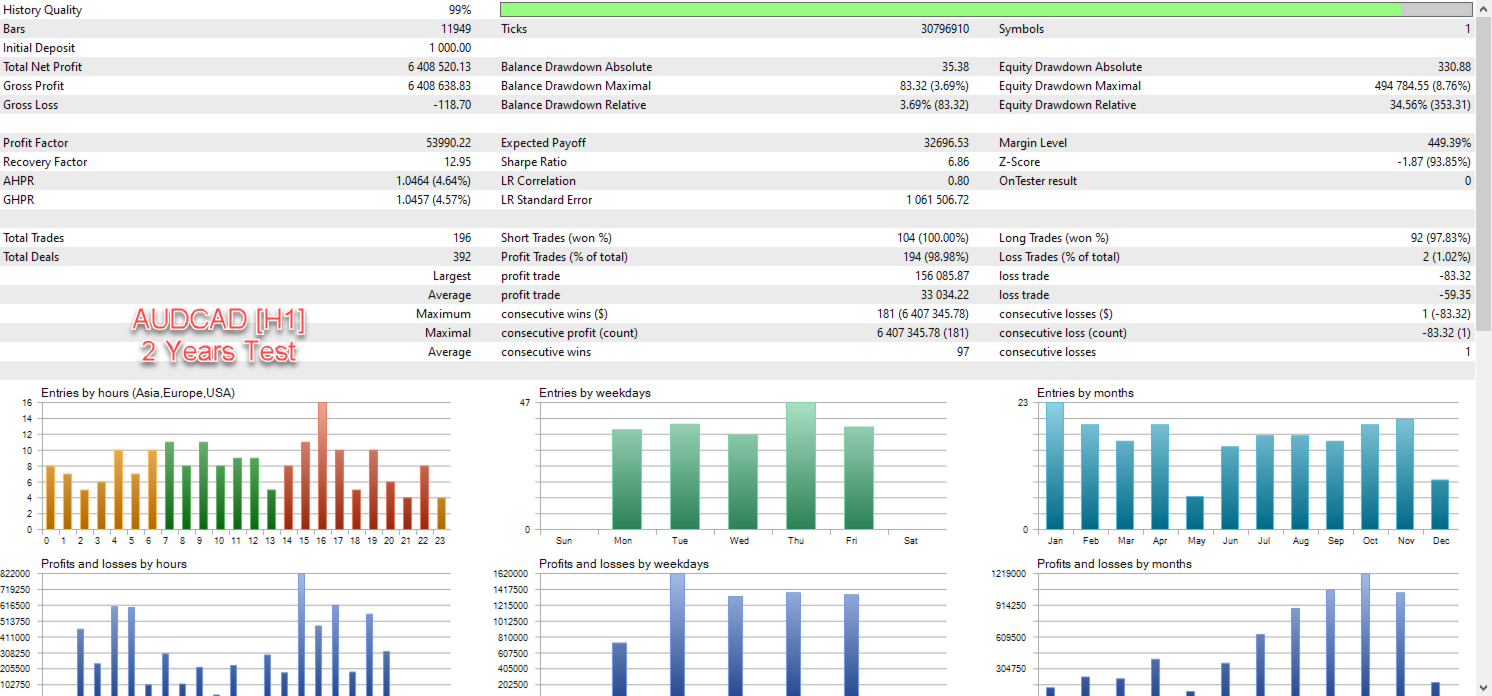Click the scrollbar up arrow at top right
The width and height of the screenshot is (1492, 696).
(1484, 6)
